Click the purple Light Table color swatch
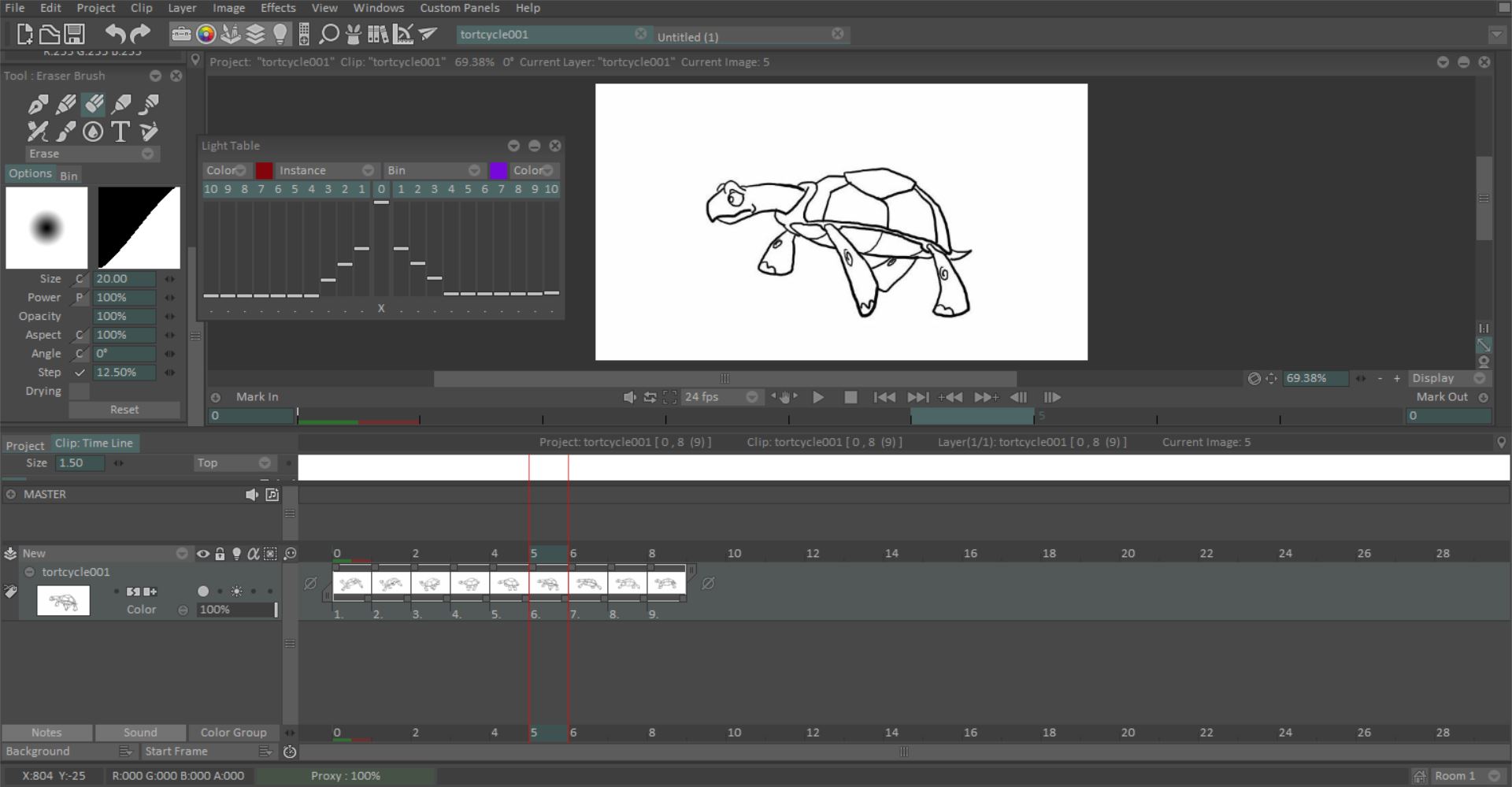Screen dimensions: 1512x787 [x=498, y=170]
